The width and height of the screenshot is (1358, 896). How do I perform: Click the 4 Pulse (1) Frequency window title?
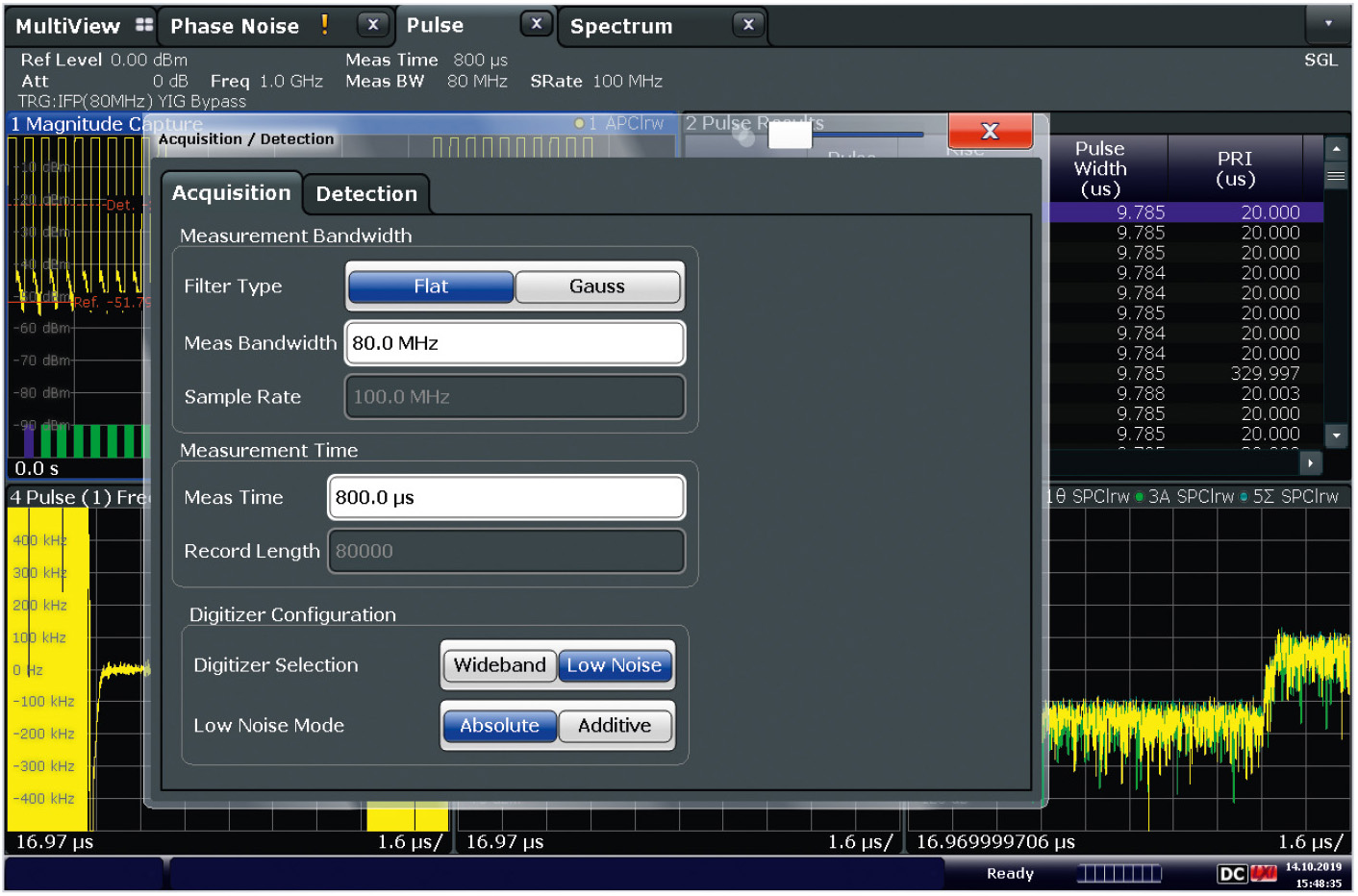tap(81, 497)
